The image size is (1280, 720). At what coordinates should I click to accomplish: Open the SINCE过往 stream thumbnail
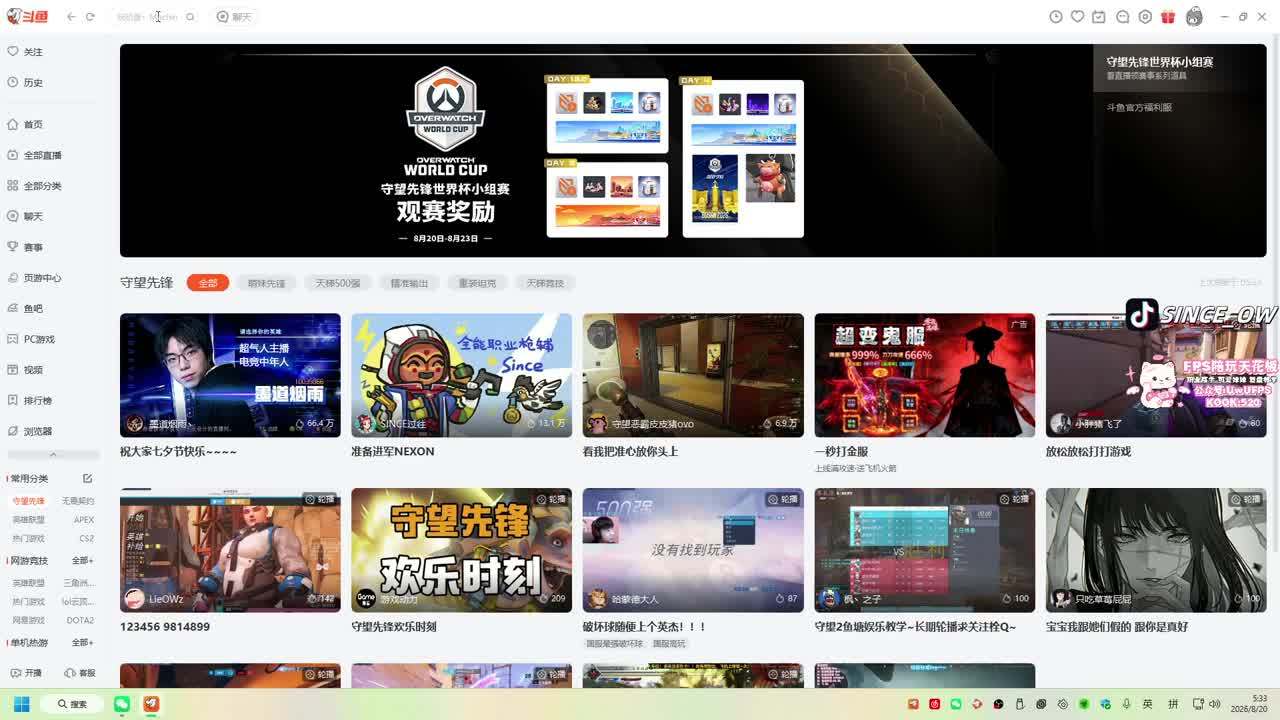coord(462,375)
